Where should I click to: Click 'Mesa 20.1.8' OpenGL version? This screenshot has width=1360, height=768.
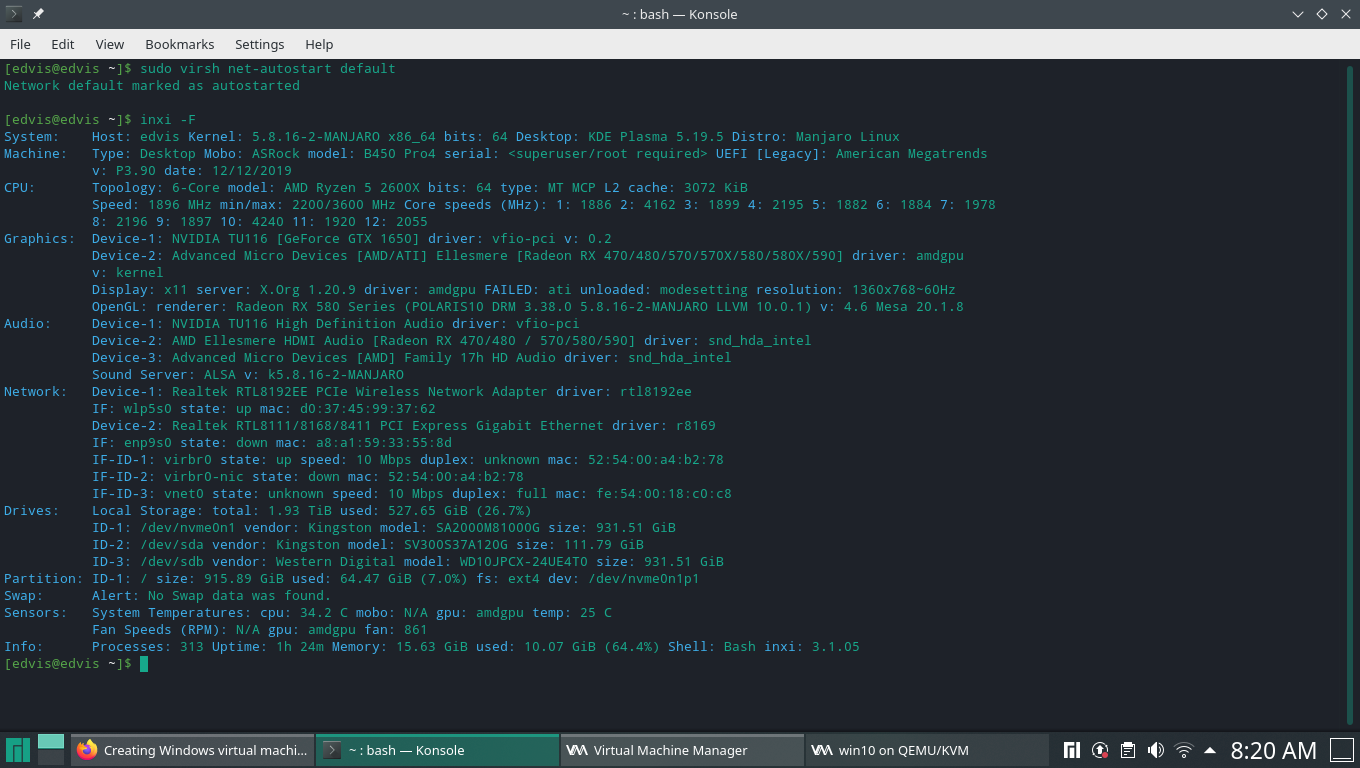pos(920,307)
